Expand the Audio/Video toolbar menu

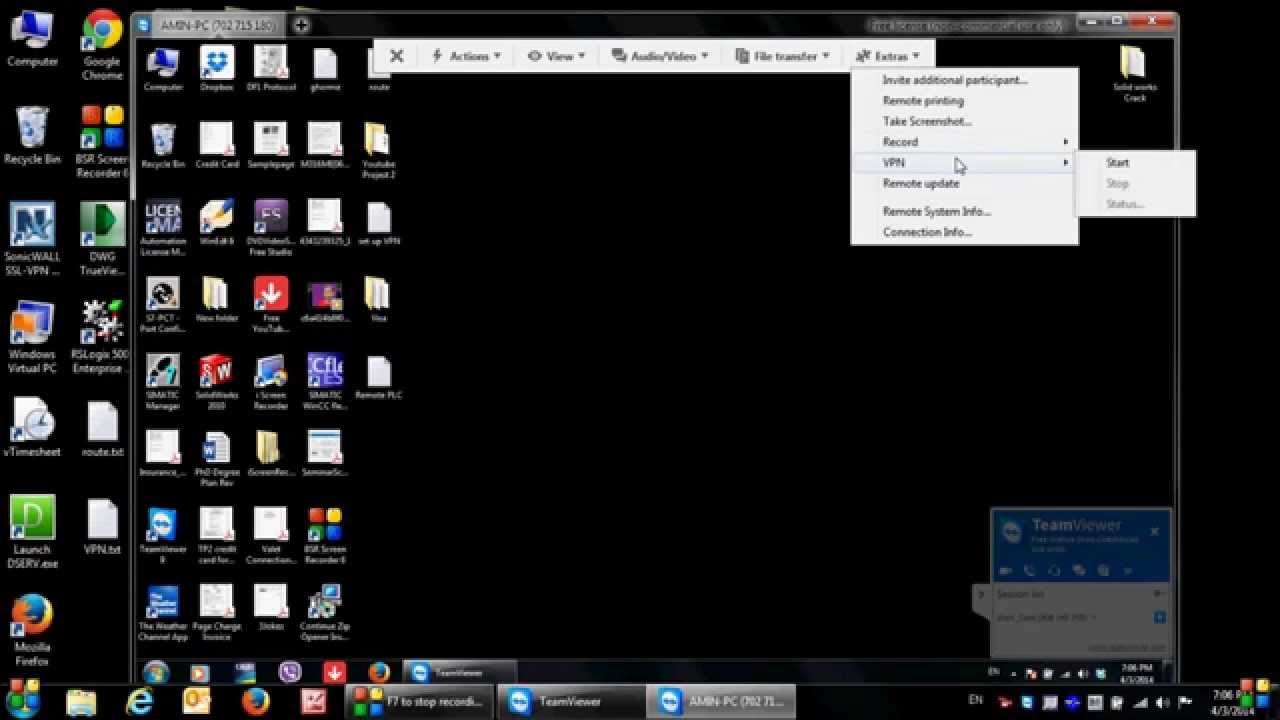pos(660,56)
